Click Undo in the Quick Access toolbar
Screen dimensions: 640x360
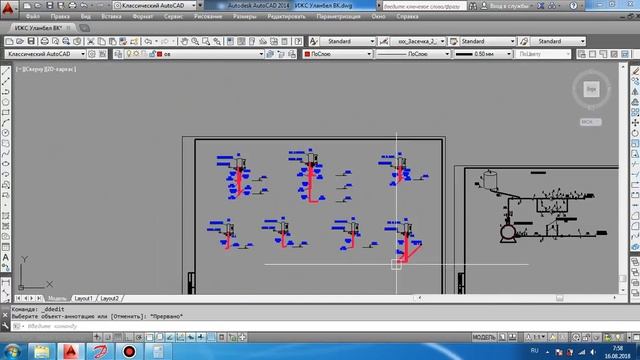click(x=84, y=6)
